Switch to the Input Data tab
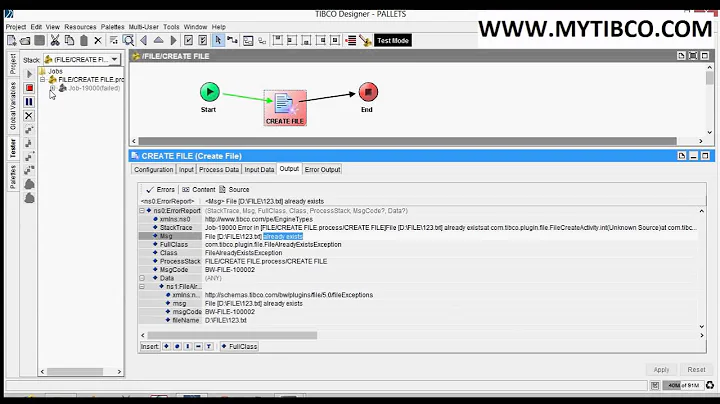This screenshot has height=404, width=720. (259, 169)
